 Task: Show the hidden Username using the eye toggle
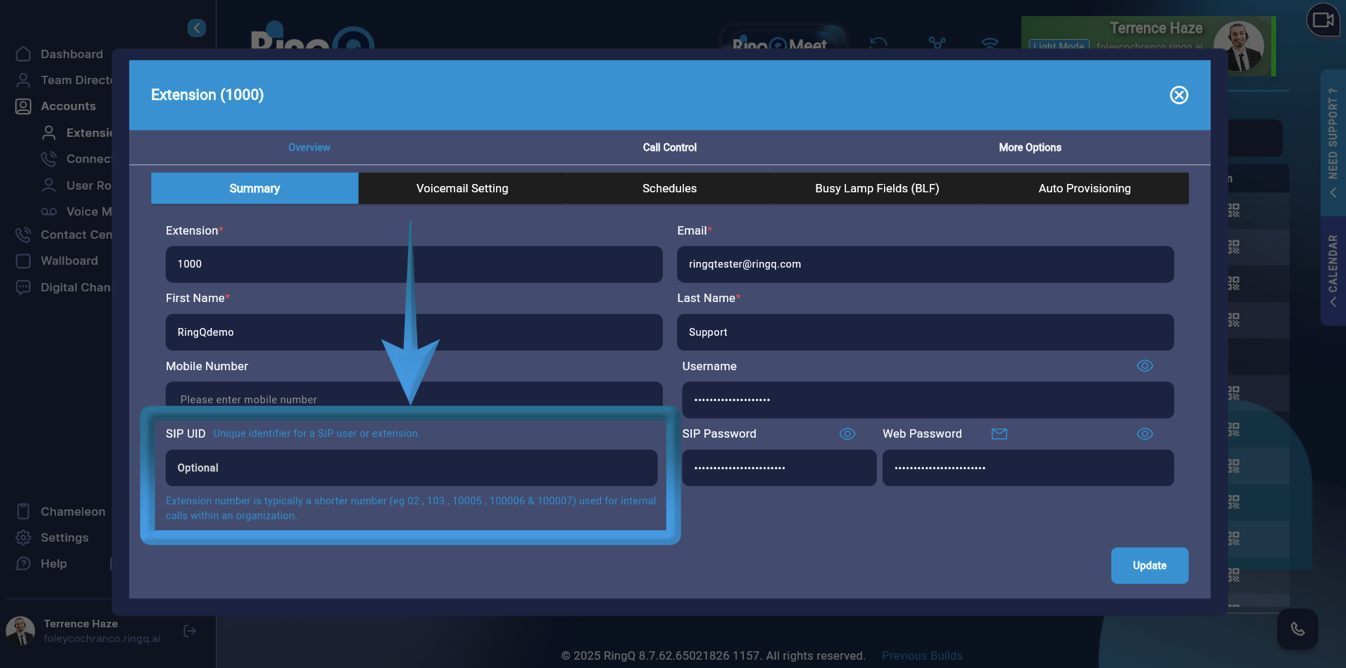[1145, 365]
